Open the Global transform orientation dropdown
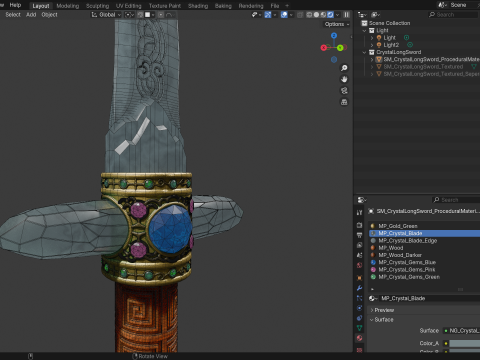The width and height of the screenshot is (480, 360). [x=106, y=15]
